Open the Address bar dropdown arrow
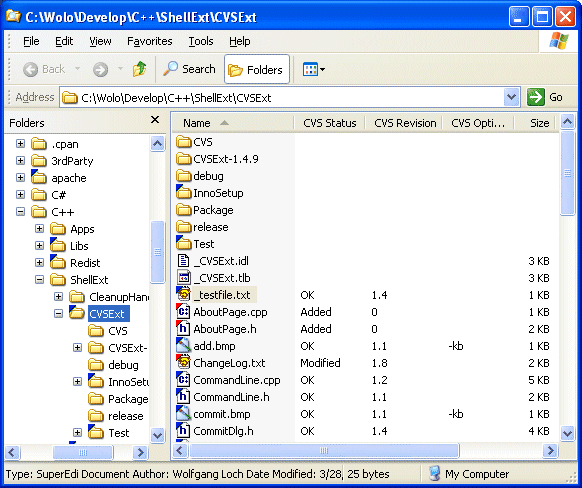 pyautogui.click(x=511, y=97)
